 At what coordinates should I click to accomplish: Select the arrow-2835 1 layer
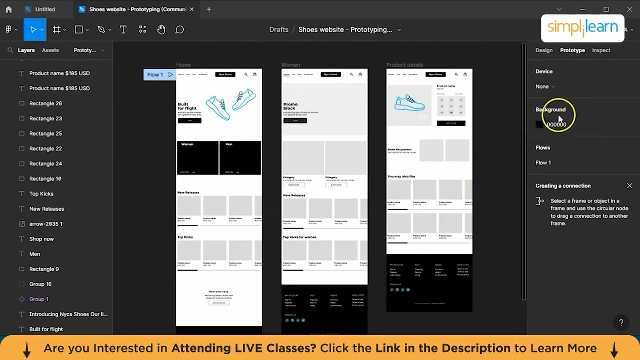[x=46, y=224]
